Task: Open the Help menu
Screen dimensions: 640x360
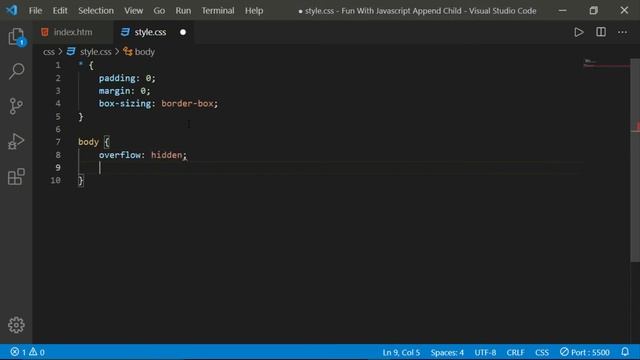Action: click(254, 11)
